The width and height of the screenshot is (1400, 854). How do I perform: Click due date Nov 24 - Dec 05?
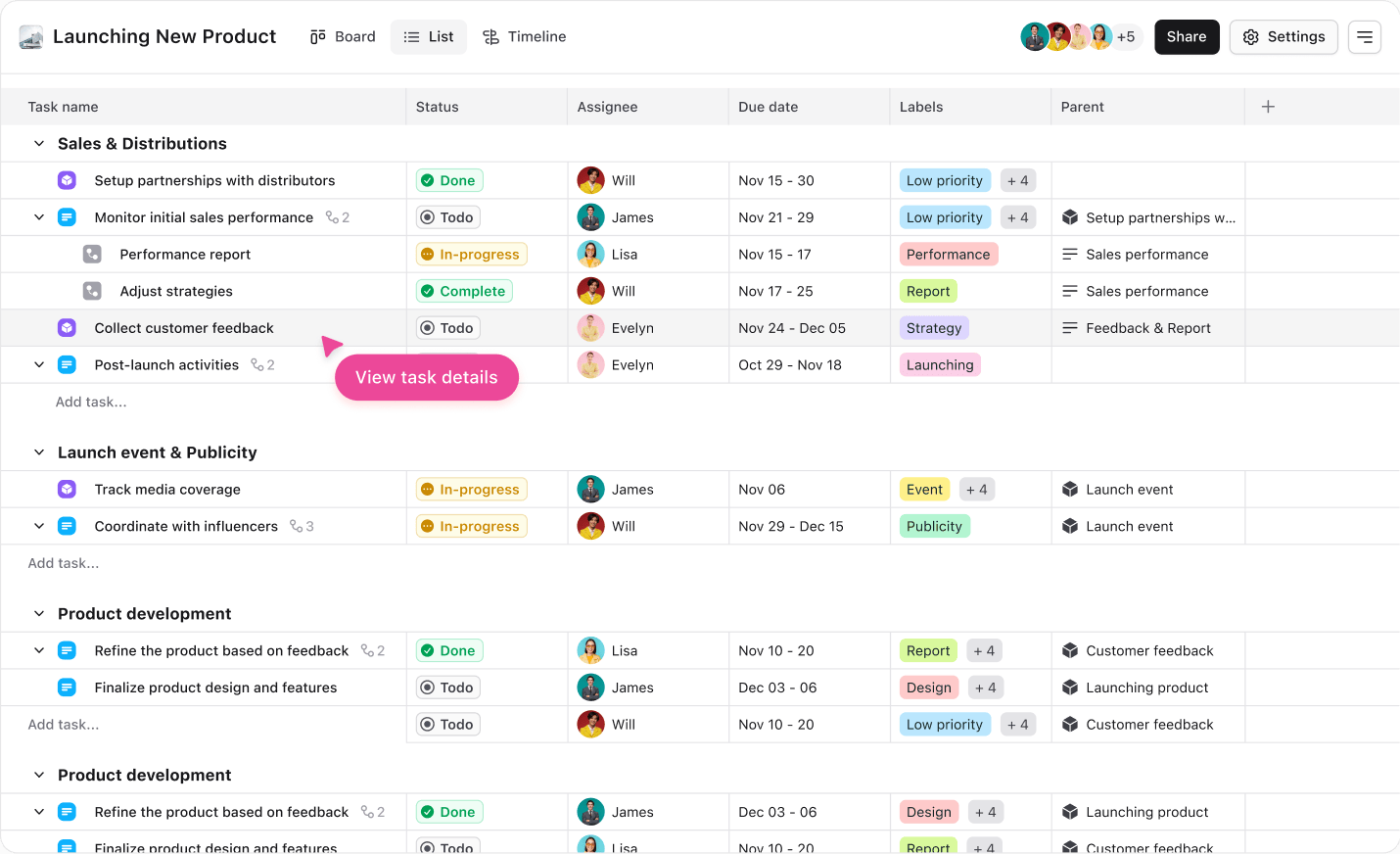[792, 328]
